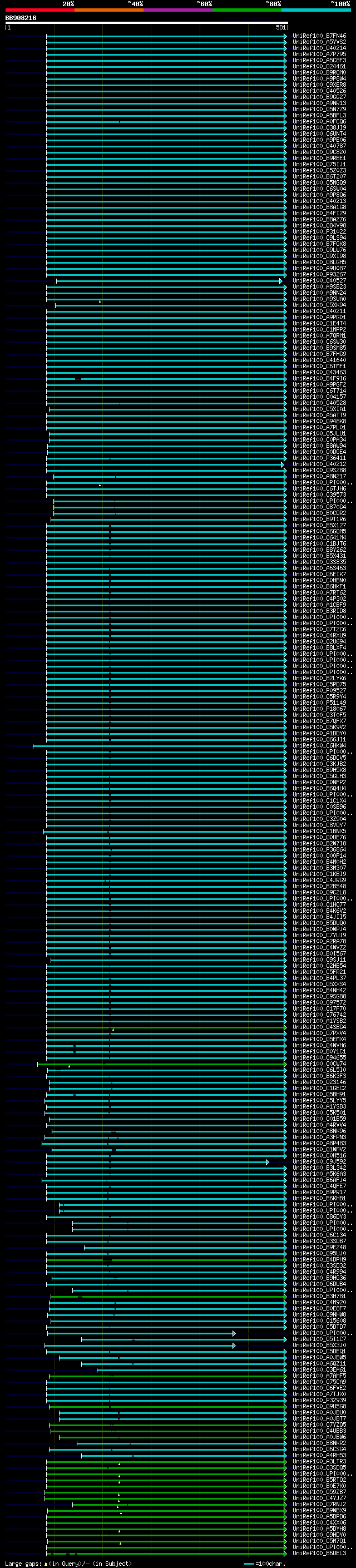Viewport: 356px width, 1568px height.
Task: Select label UniRef100_Q5N7Z9
Action: pos(319,109)
